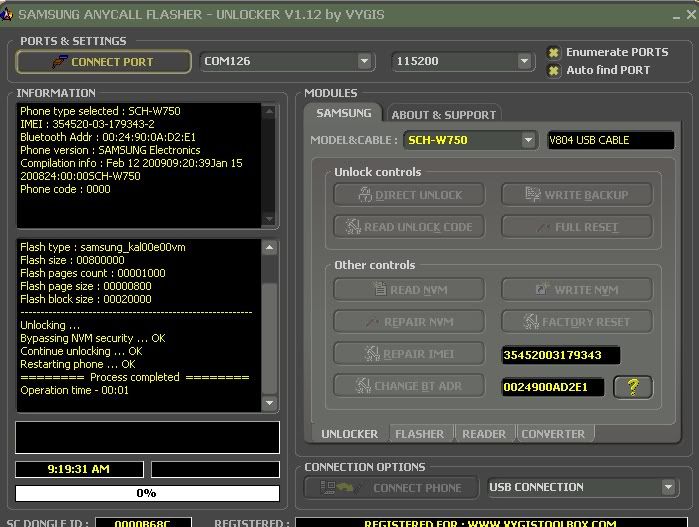
Task: Click the READ NVM button
Action: click(x=409, y=290)
